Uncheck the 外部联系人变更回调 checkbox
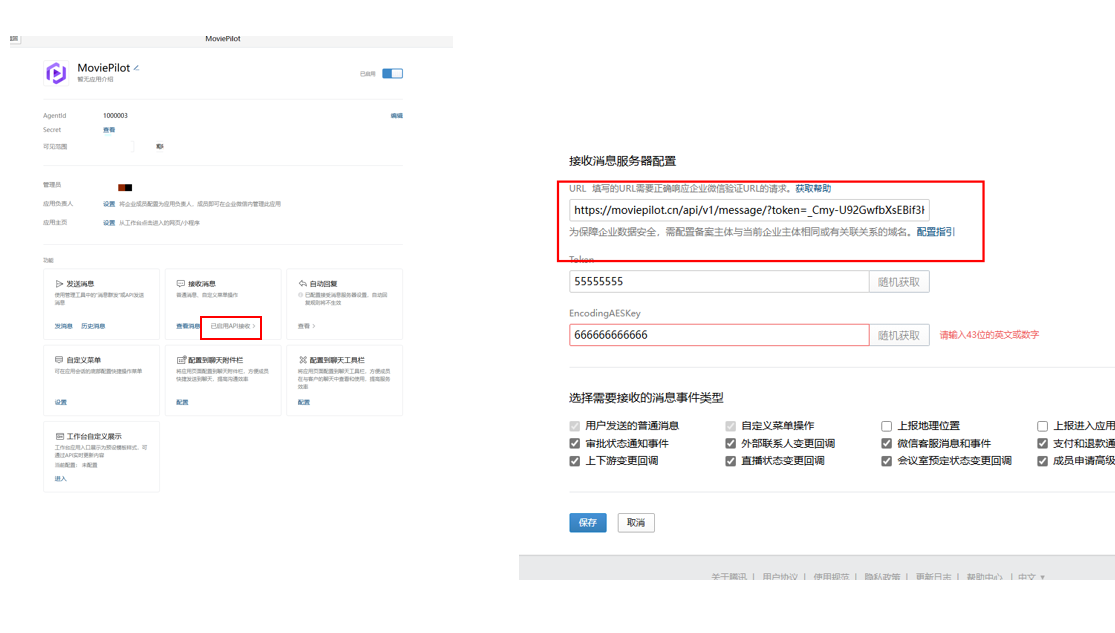 pos(730,443)
